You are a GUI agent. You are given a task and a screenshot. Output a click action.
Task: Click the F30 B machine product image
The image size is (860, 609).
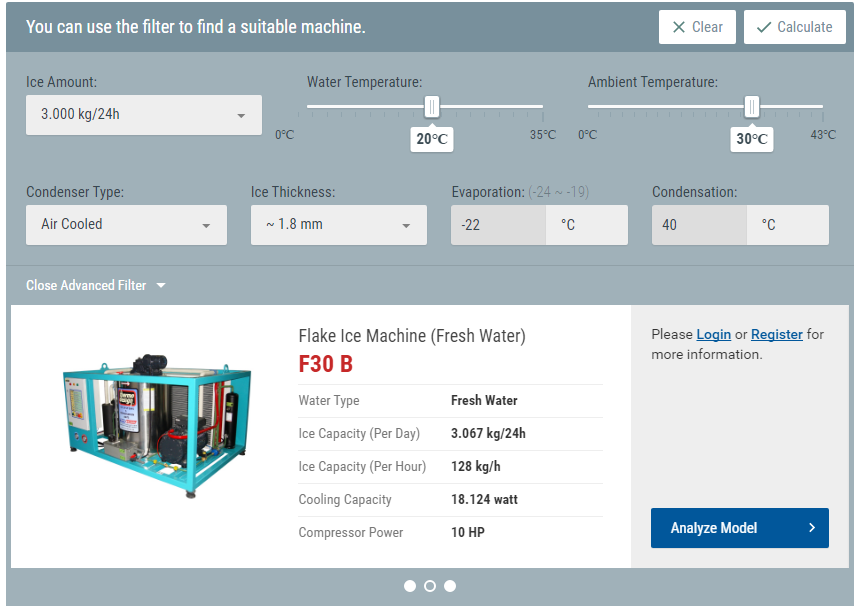(157, 426)
